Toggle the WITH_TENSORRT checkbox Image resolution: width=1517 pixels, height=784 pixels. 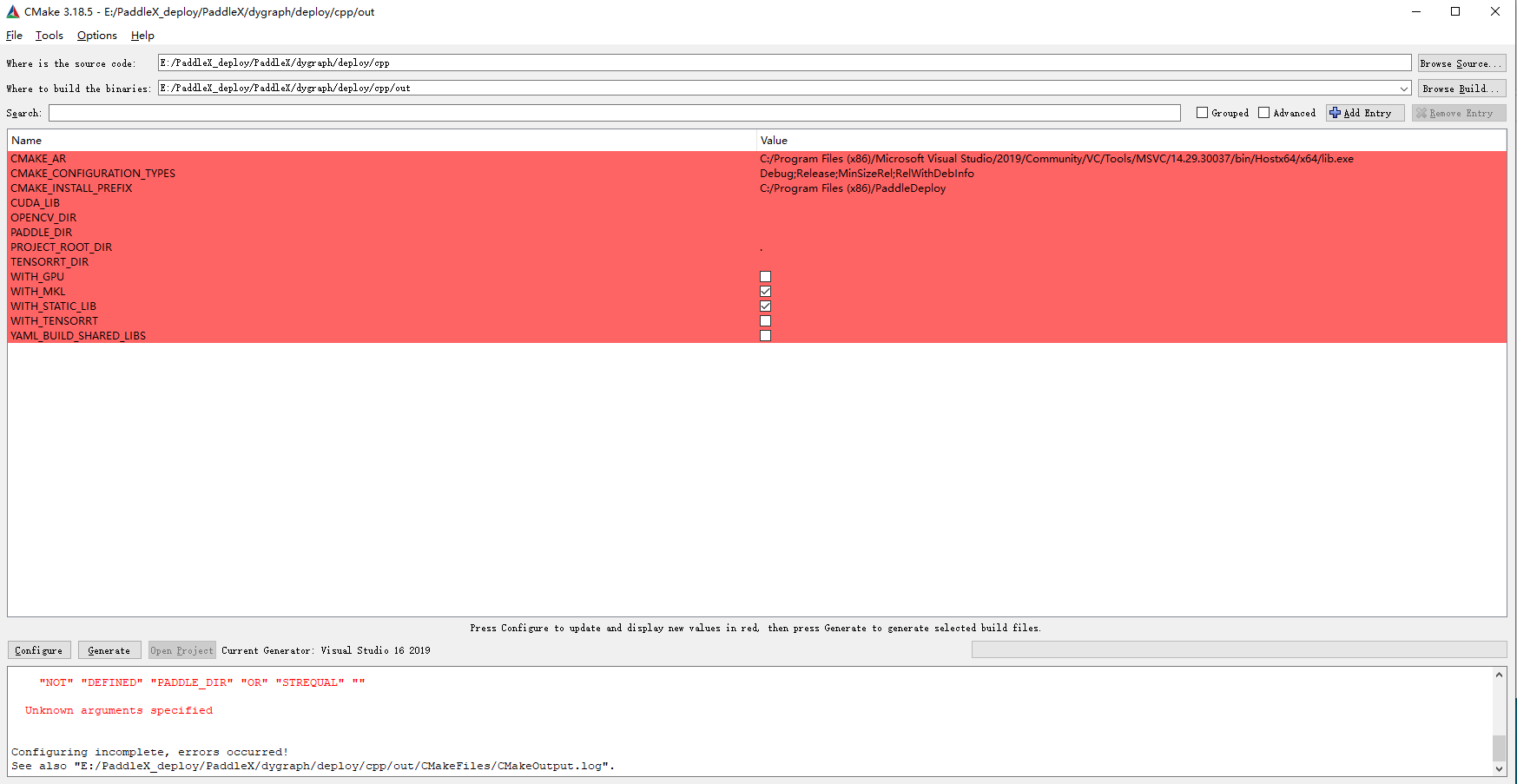(x=765, y=321)
